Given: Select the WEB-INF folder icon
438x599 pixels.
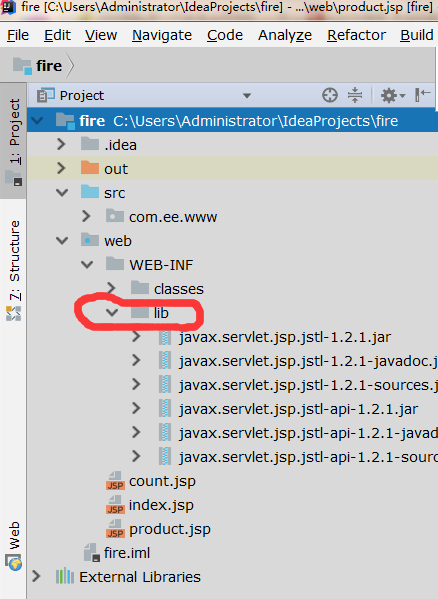Looking at the screenshot, I should tap(115, 264).
